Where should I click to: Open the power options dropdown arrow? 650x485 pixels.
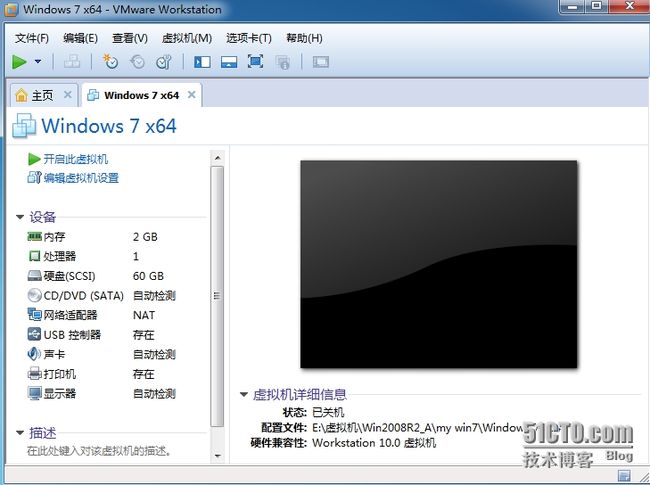(38, 62)
